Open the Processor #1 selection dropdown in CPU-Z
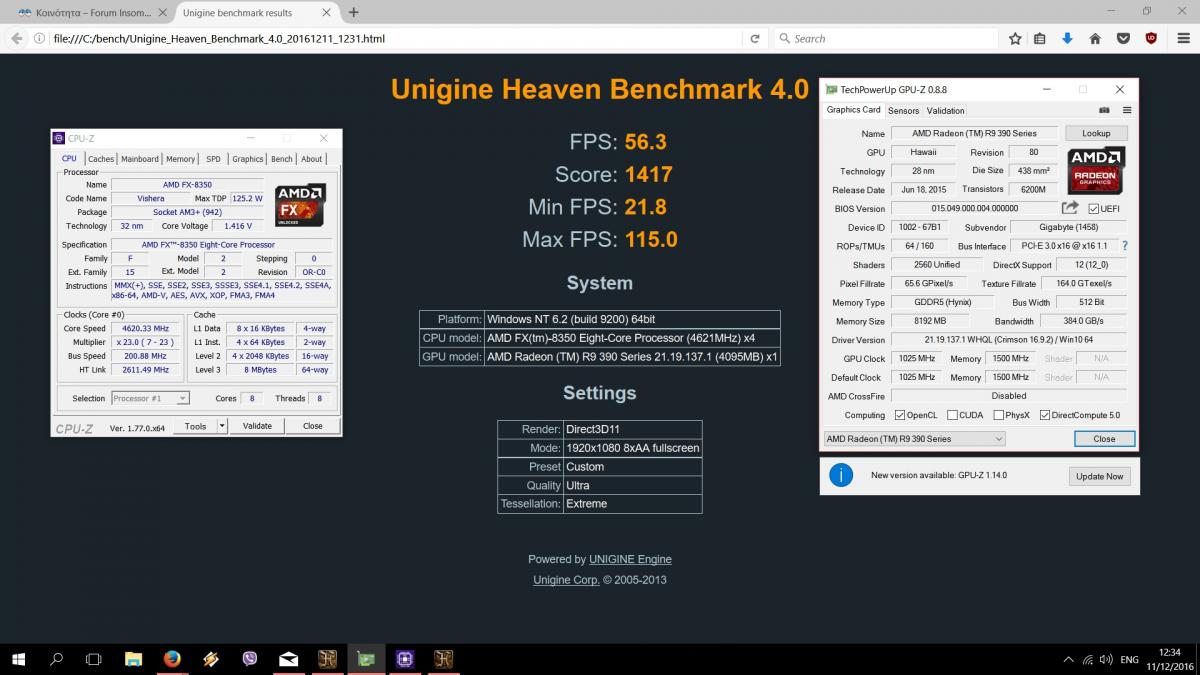Image resolution: width=1200 pixels, height=675 pixels. coord(150,398)
